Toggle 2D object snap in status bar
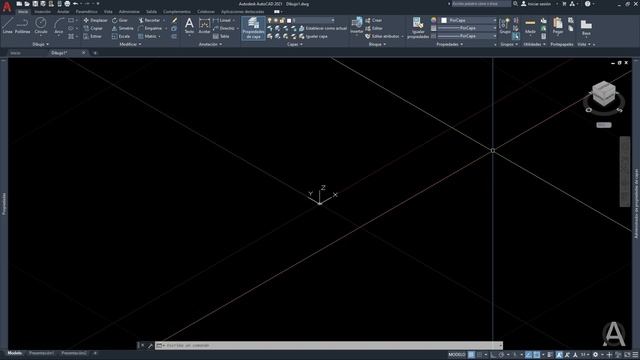Screen dimensions: 640x360 point(537,355)
